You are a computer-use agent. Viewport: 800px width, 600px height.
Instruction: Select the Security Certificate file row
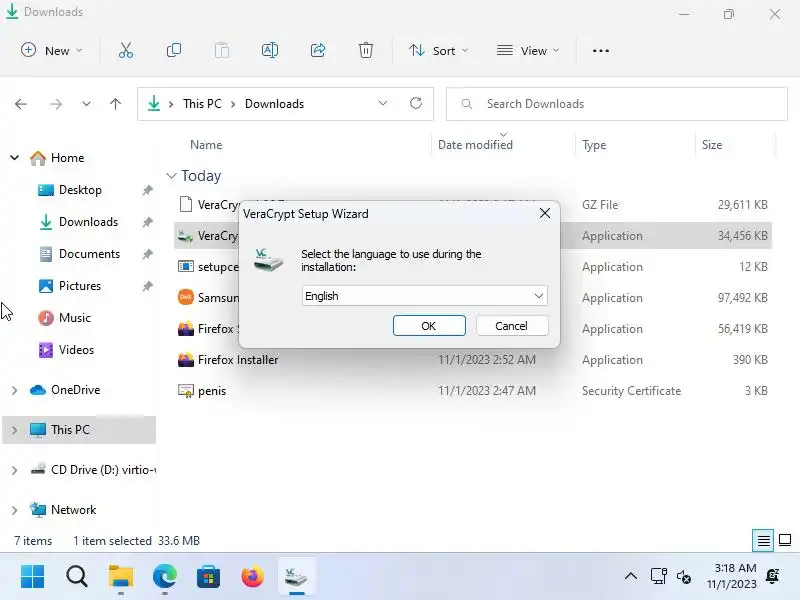tap(472, 391)
